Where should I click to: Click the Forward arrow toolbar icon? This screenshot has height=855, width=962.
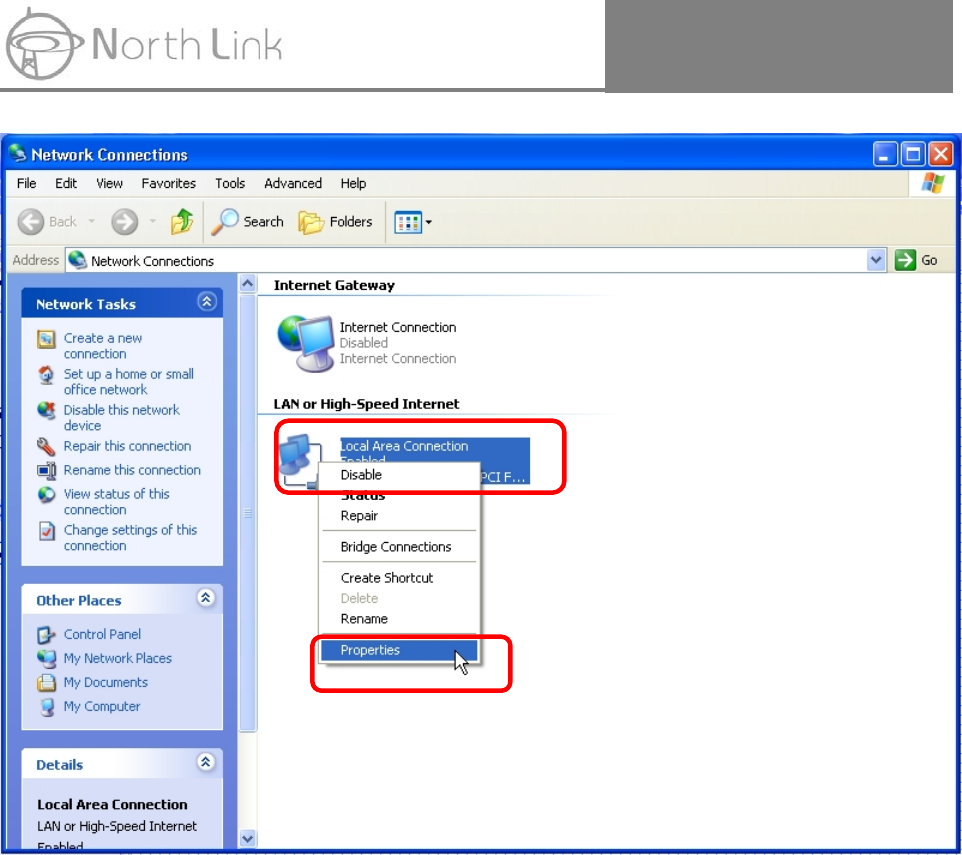click(x=125, y=221)
